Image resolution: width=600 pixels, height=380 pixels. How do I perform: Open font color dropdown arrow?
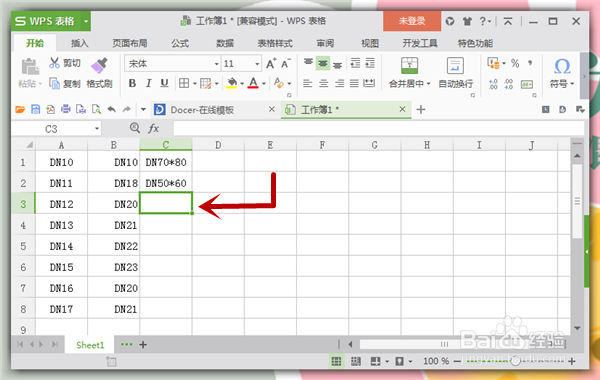point(264,83)
